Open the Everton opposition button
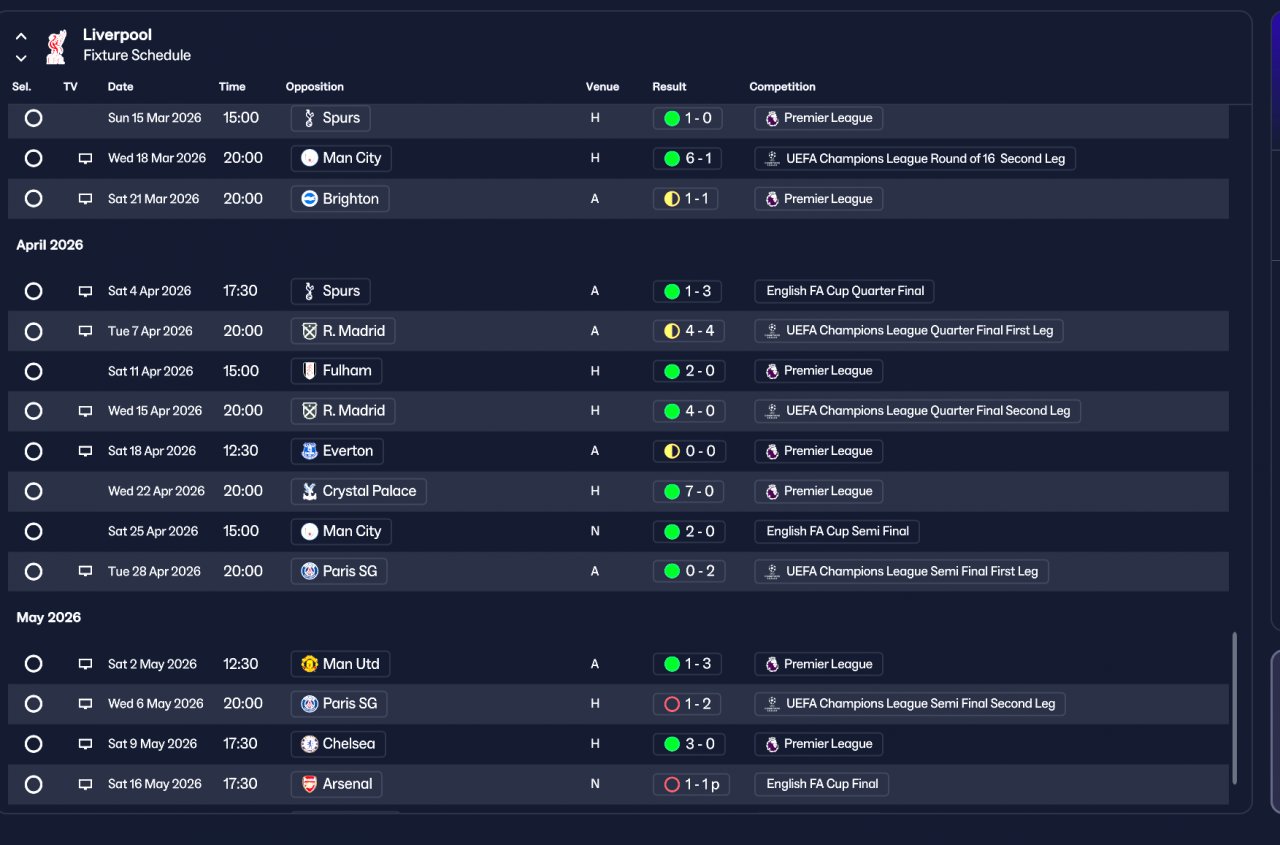The height and width of the screenshot is (845, 1280). click(x=337, y=451)
